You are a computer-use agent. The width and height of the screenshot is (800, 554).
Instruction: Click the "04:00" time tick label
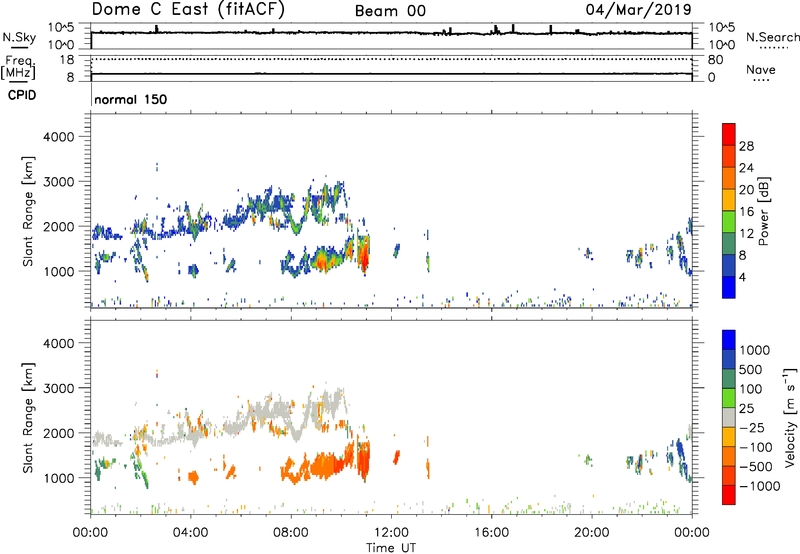tap(190, 533)
